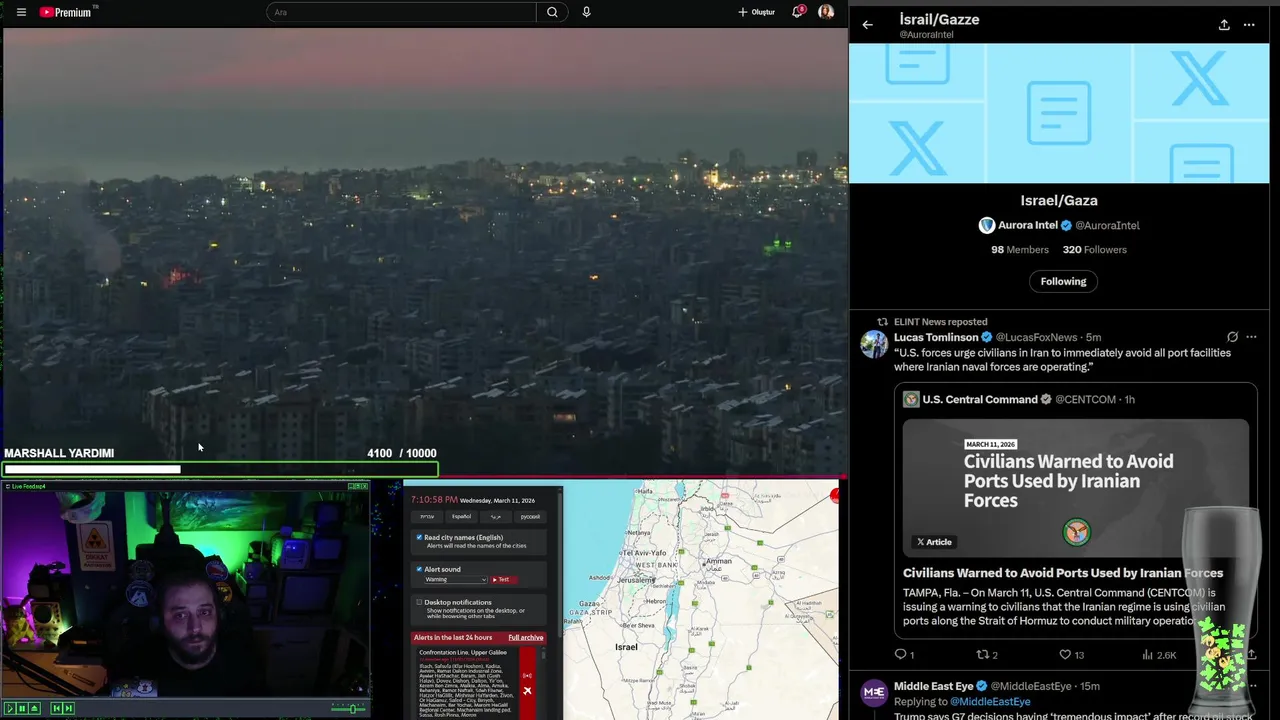Click the Following button on the list
The image size is (1280, 720).
click(1063, 281)
